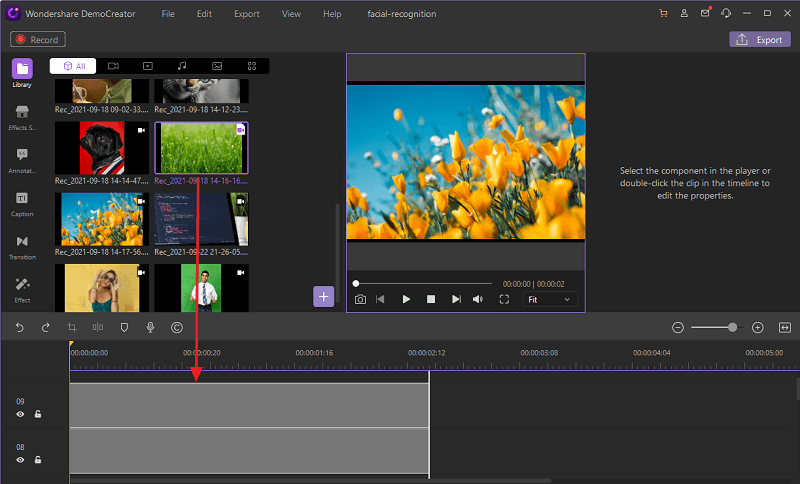This screenshot has height=484, width=800.
Task: Split the clip at playhead
Action: (x=98, y=327)
